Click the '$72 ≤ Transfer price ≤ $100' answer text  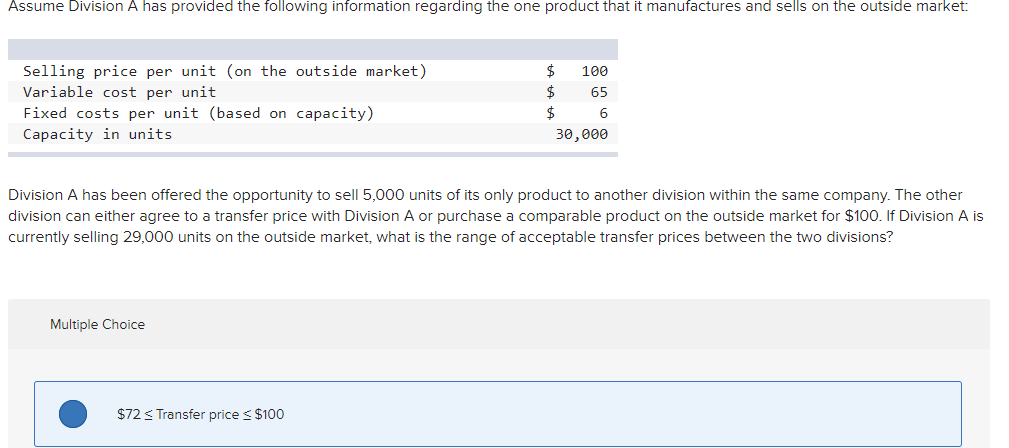pyautogui.click(x=200, y=415)
